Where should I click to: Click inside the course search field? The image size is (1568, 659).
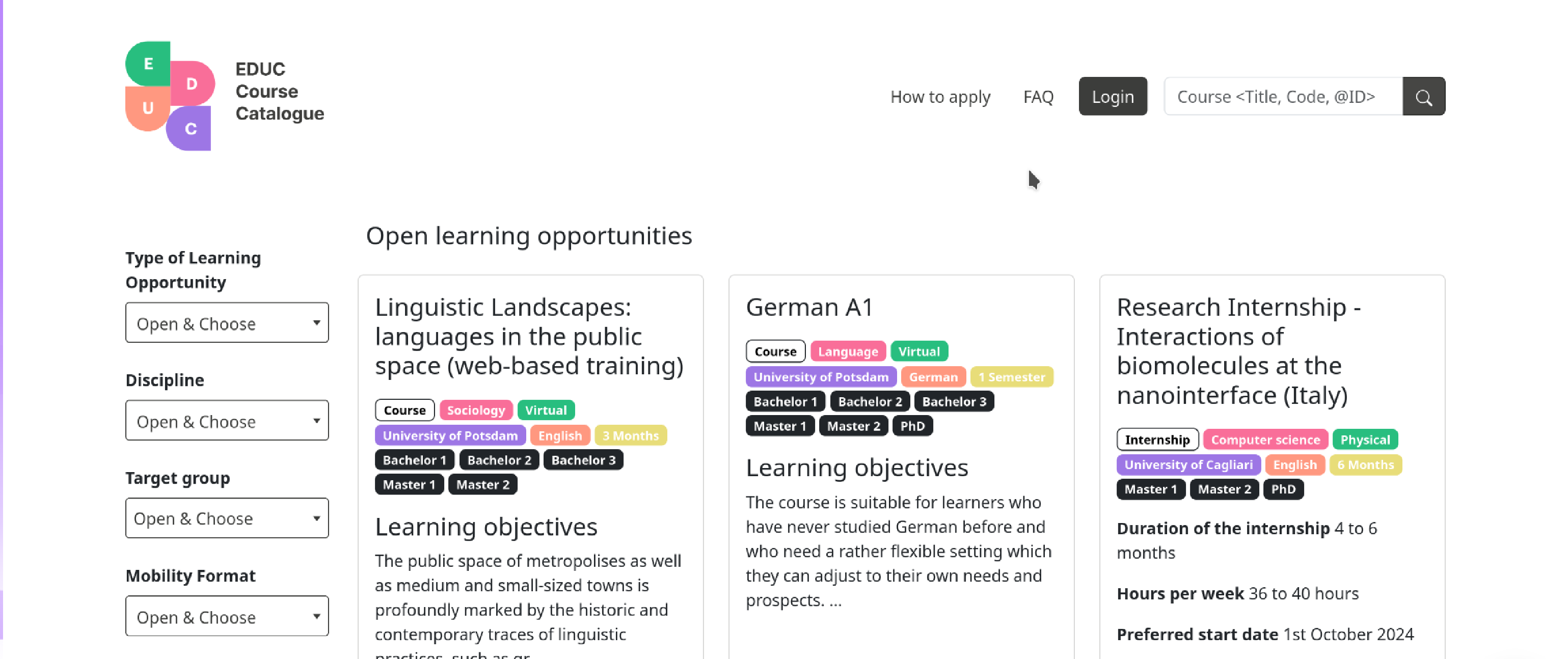(1278, 96)
